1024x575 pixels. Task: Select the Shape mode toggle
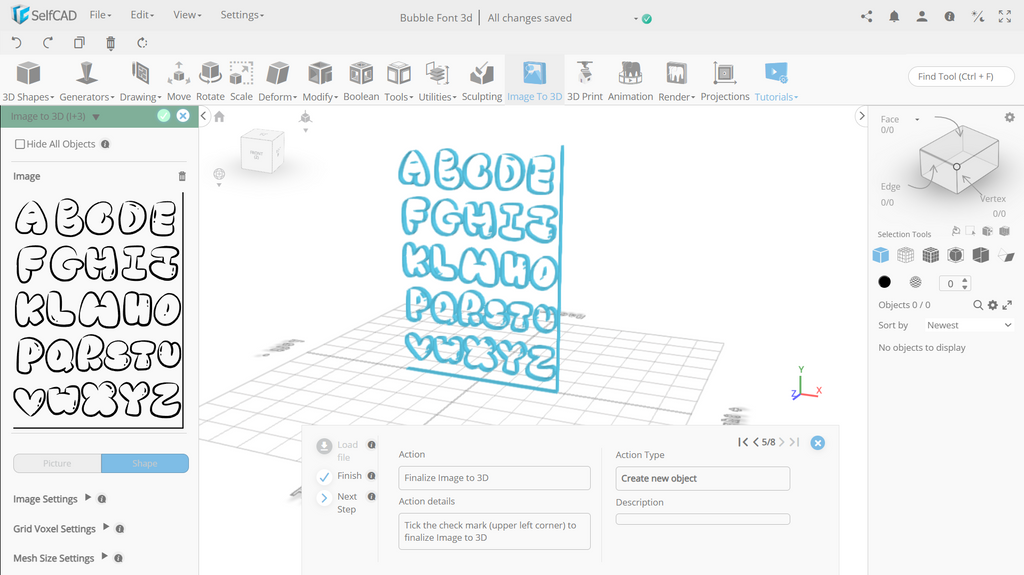[x=145, y=463]
